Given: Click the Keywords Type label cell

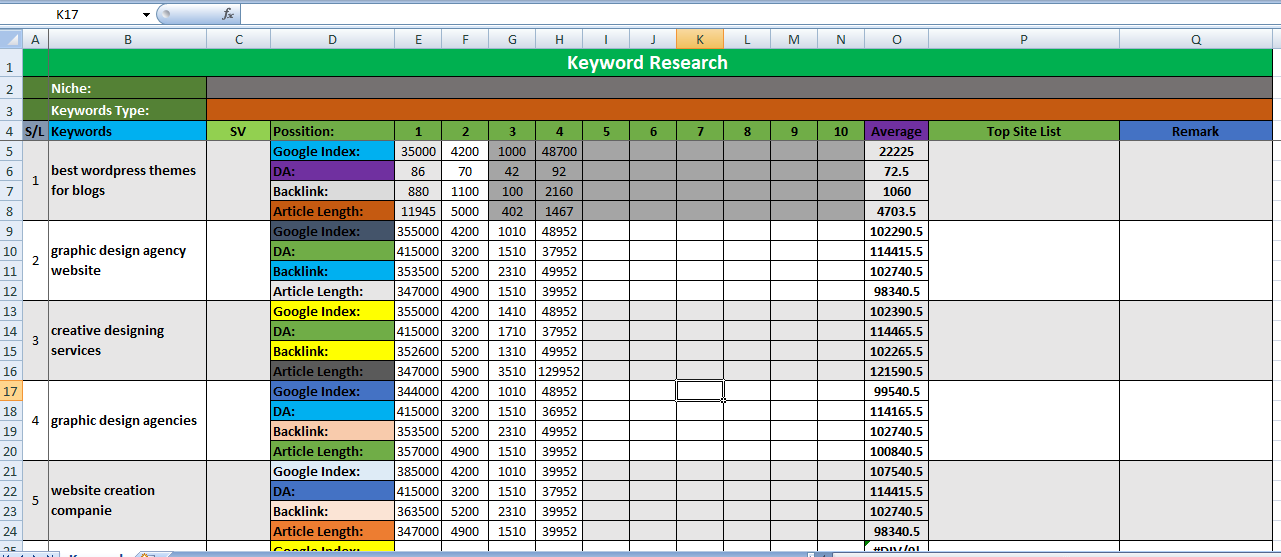Looking at the screenshot, I should pos(114,110).
